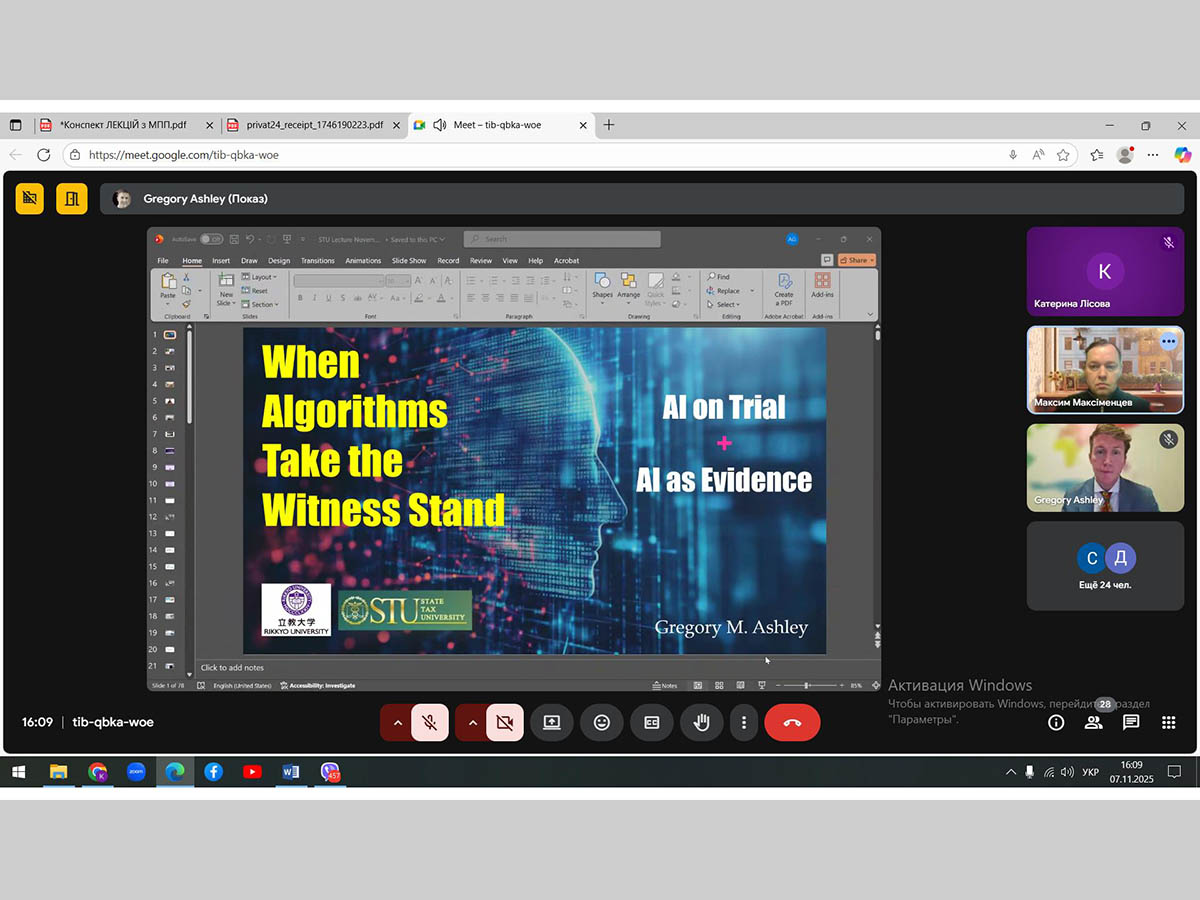This screenshot has width=1200, height=900.
Task: Open more options three-dot menu in call bar
Action: coord(743,722)
